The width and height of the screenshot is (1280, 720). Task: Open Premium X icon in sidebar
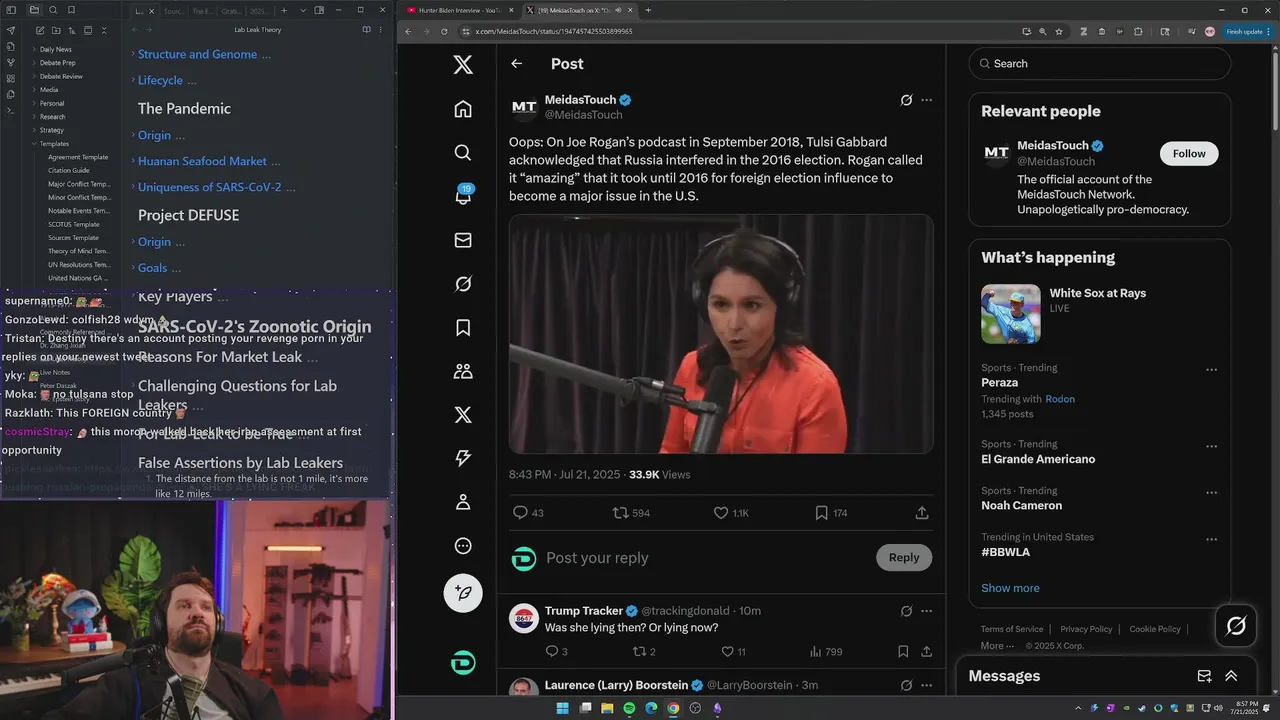click(x=462, y=414)
